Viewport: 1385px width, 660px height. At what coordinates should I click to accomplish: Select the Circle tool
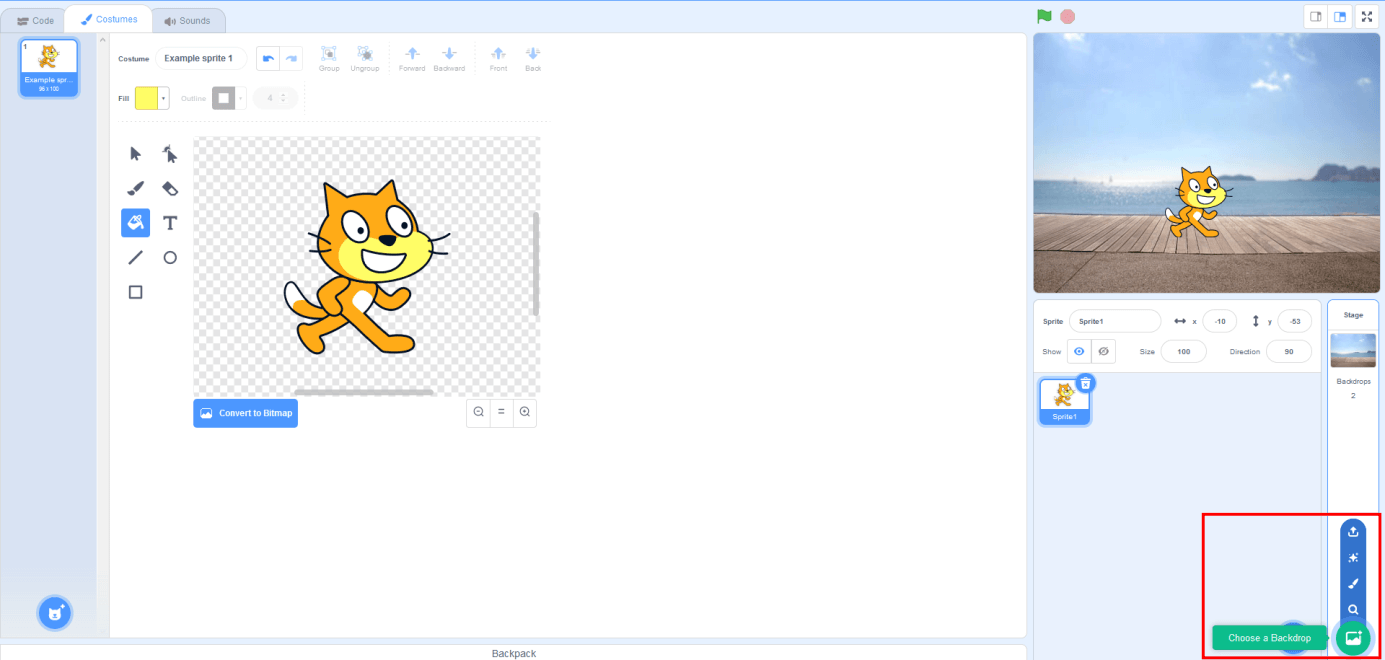click(170, 257)
